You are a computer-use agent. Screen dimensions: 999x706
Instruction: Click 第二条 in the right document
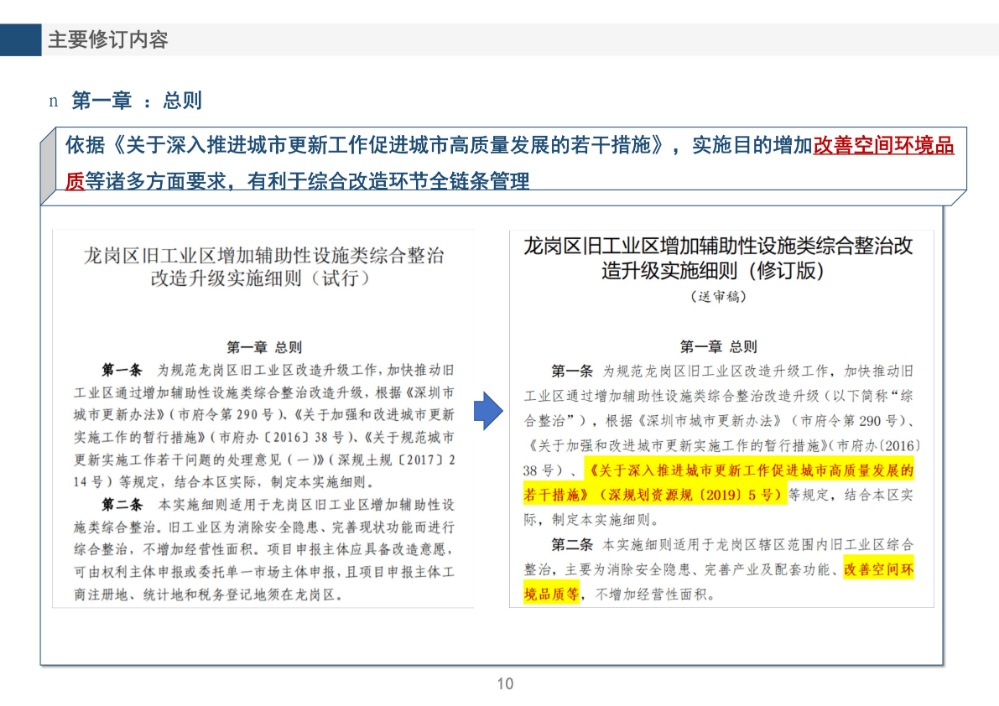[571, 545]
